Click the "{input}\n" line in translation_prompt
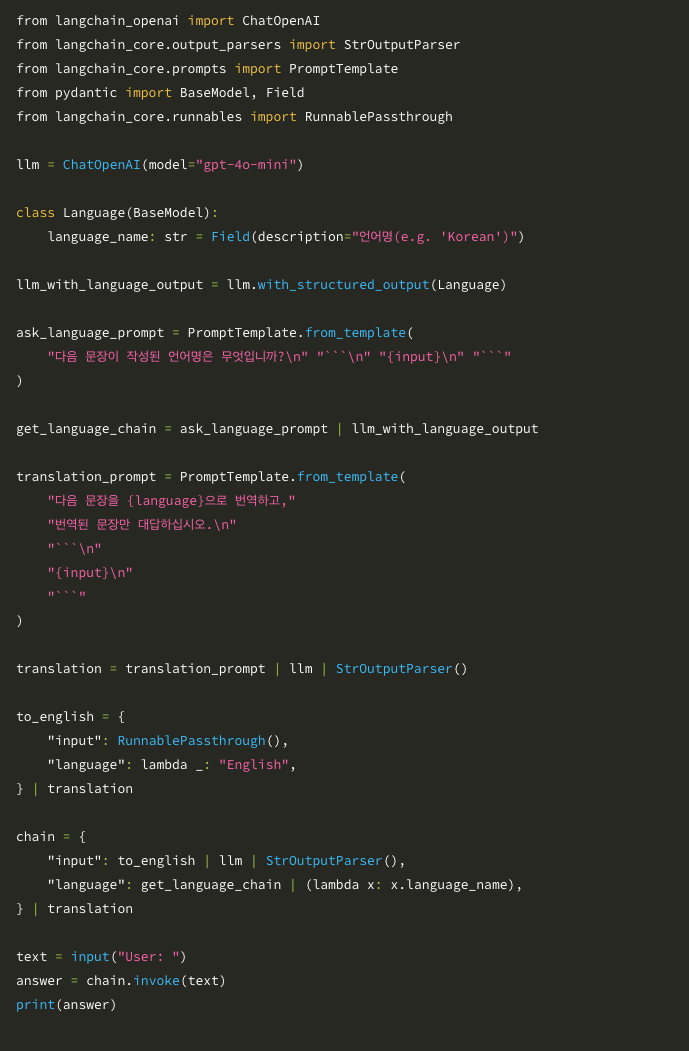The width and height of the screenshot is (689, 1051). tap(90, 573)
